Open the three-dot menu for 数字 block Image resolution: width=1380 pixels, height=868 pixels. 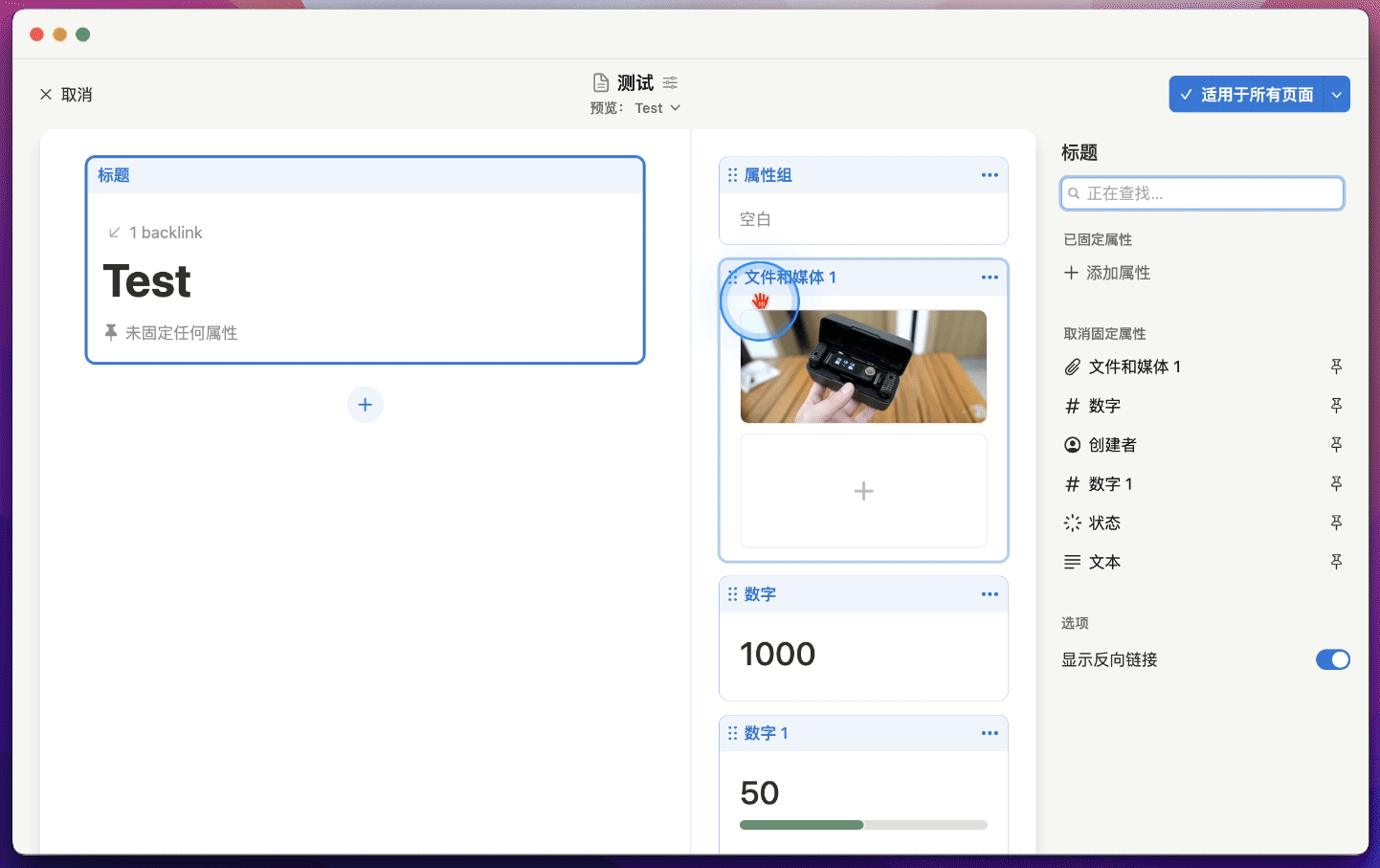(990, 594)
